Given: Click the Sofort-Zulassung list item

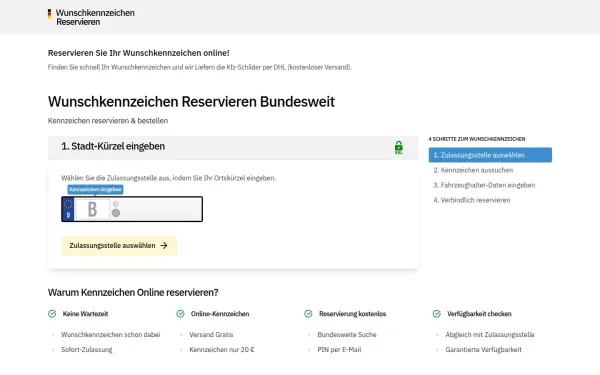Looking at the screenshot, I should point(87,349).
